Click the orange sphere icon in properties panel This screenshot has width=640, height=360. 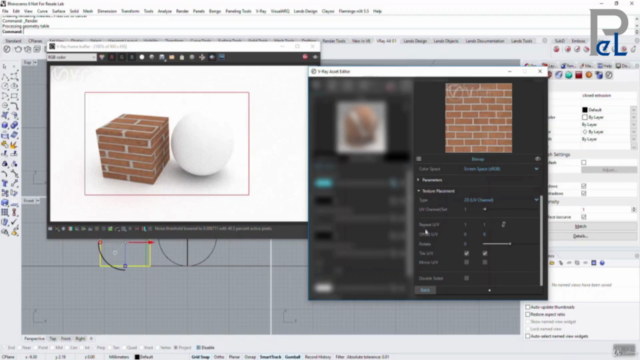pyautogui.click(x=589, y=75)
